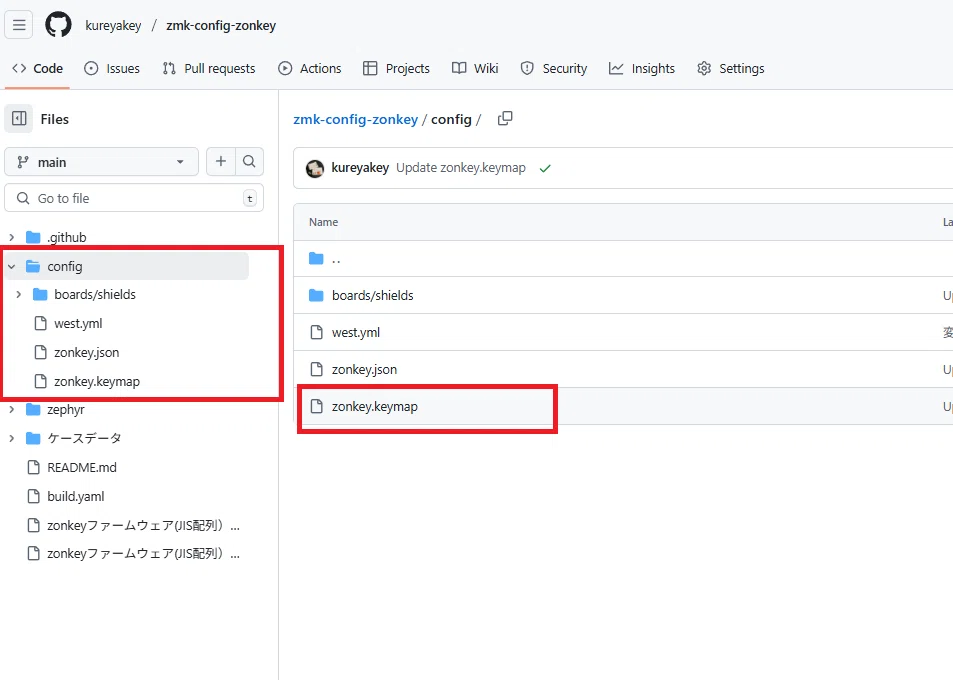The width and height of the screenshot is (953, 680).
Task: View the Insights tab
Action: point(642,69)
